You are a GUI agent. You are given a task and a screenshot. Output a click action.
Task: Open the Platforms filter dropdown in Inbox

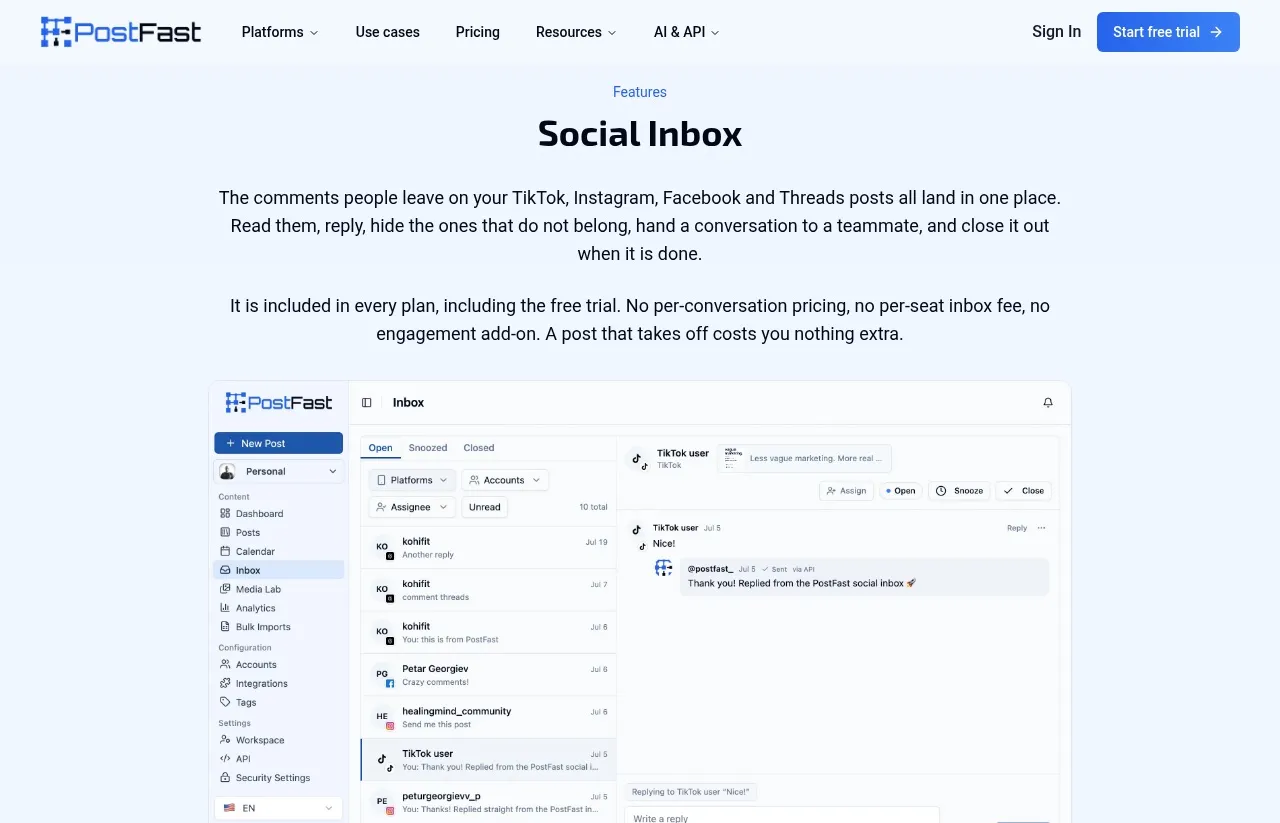click(x=412, y=480)
